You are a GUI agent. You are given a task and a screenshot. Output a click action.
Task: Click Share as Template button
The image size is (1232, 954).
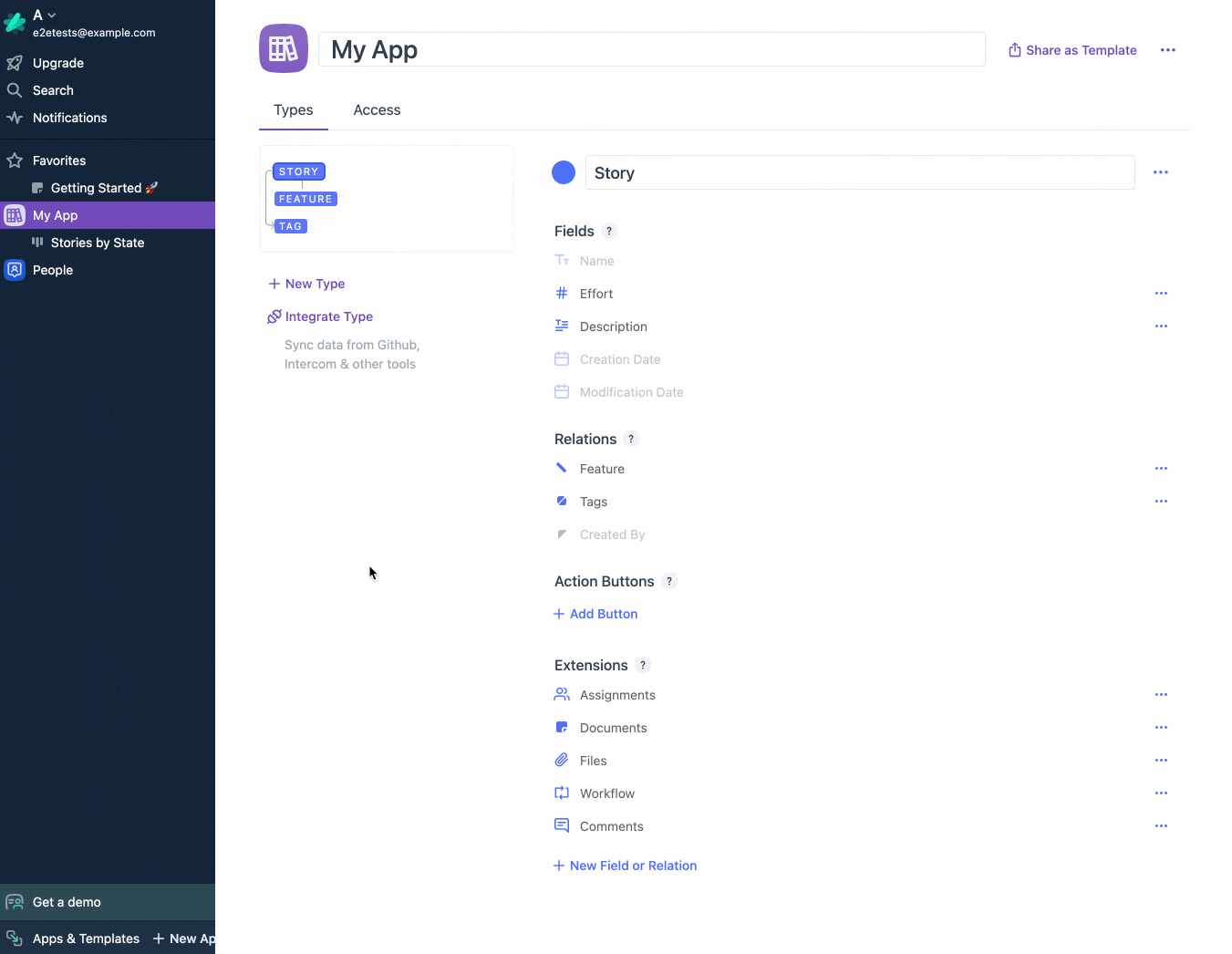(1072, 50)
